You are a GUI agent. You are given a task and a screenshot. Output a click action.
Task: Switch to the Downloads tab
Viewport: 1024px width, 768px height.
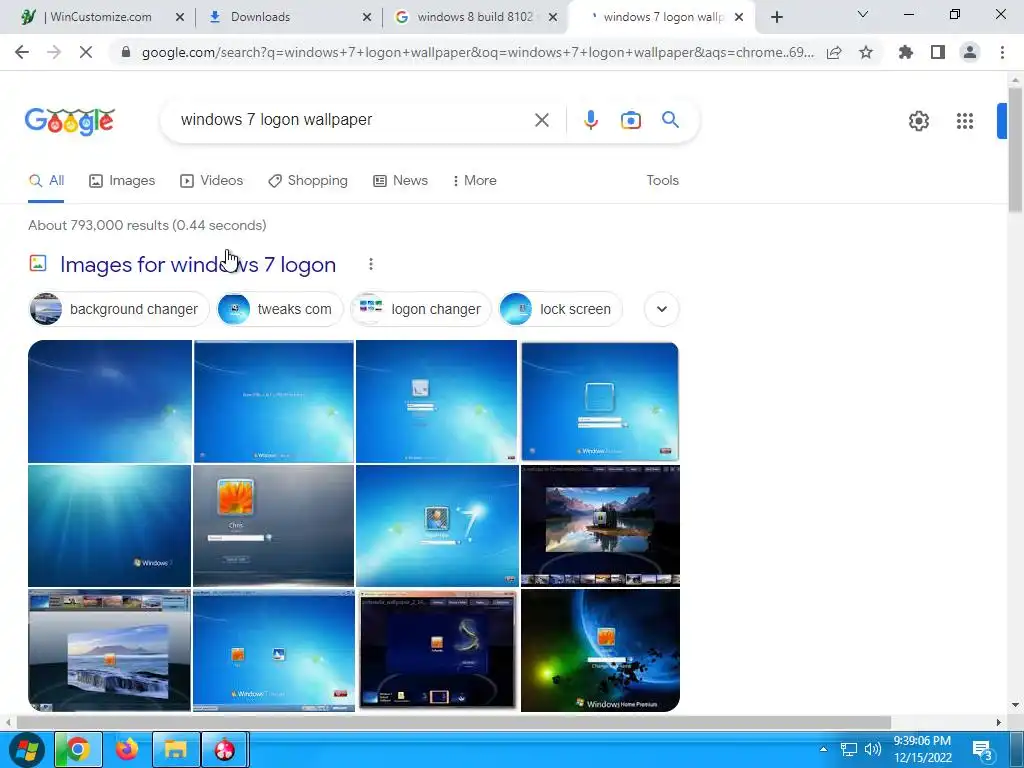coord(288,17)
